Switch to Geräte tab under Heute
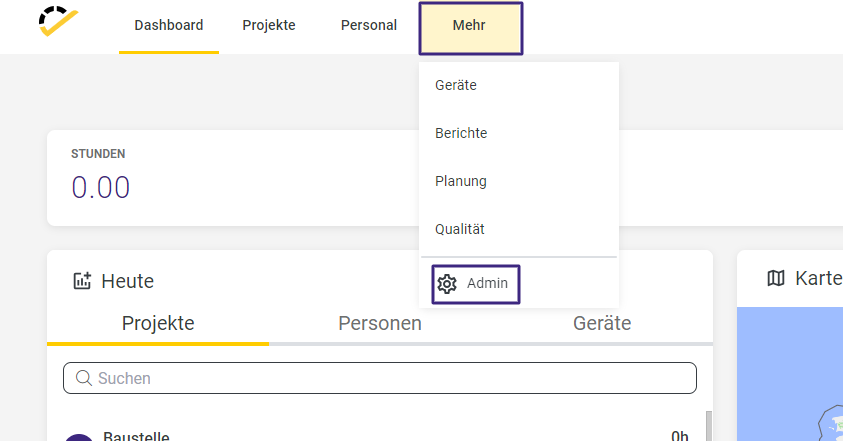 pyautogui.click(x=602, y=323)
